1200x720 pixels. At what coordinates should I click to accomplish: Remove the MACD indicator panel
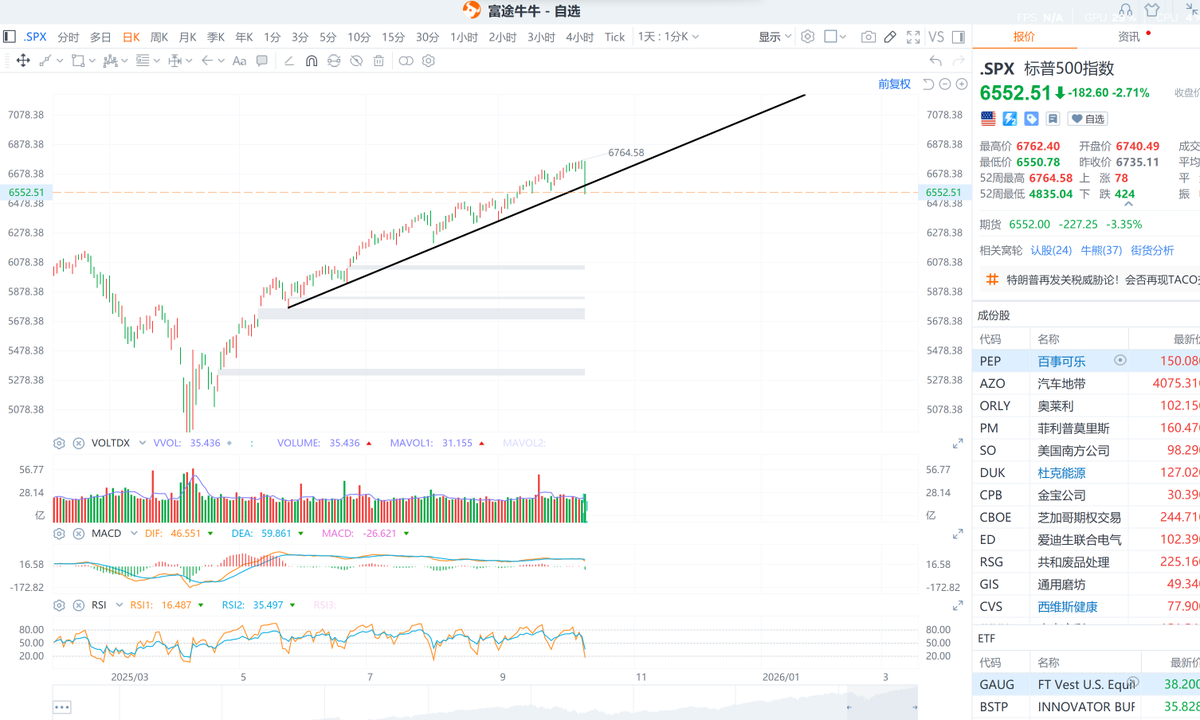(x=78, y=534)
